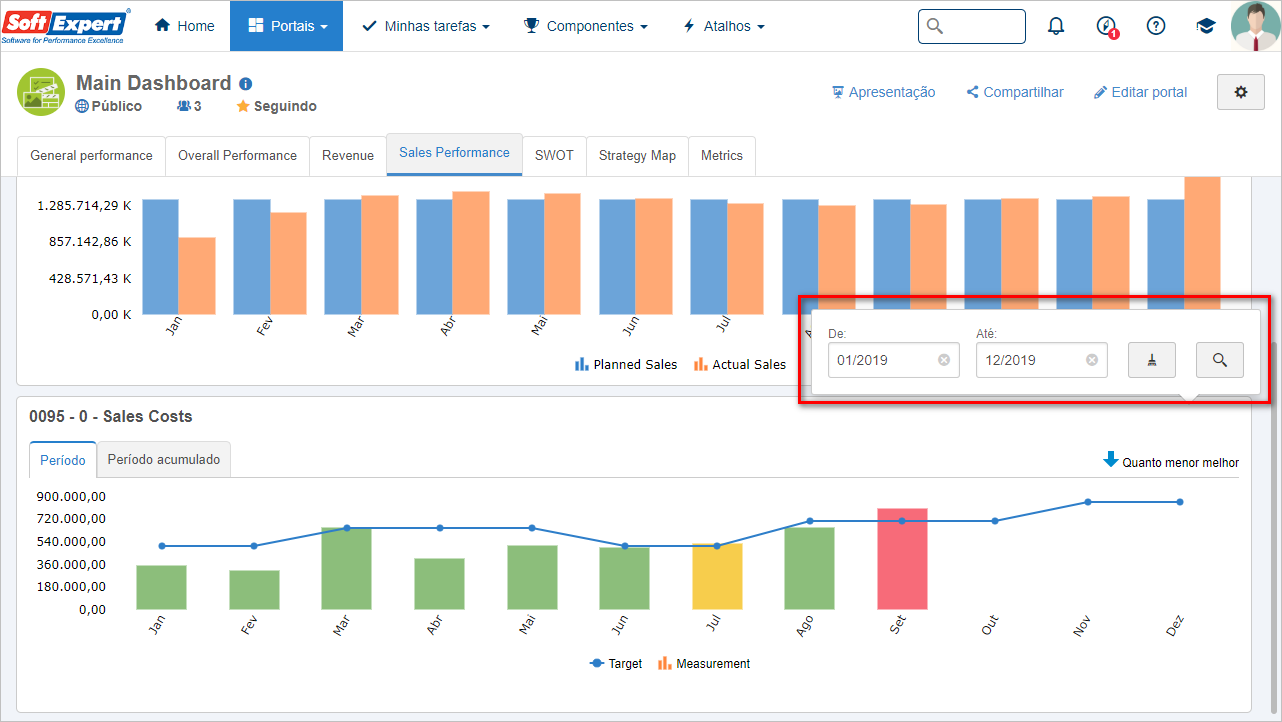Viewport: 1282px width, 722px height.
Task: Click the clear filter broom button
Action: pos(1152,360)
